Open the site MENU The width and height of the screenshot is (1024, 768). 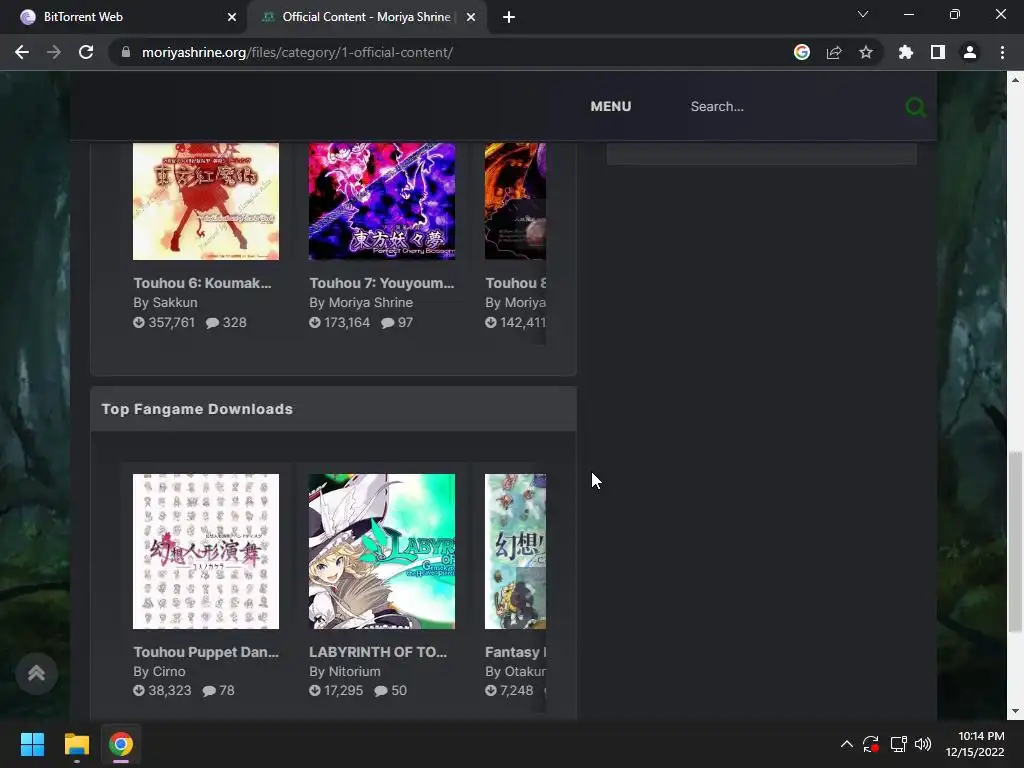point(611,106)
